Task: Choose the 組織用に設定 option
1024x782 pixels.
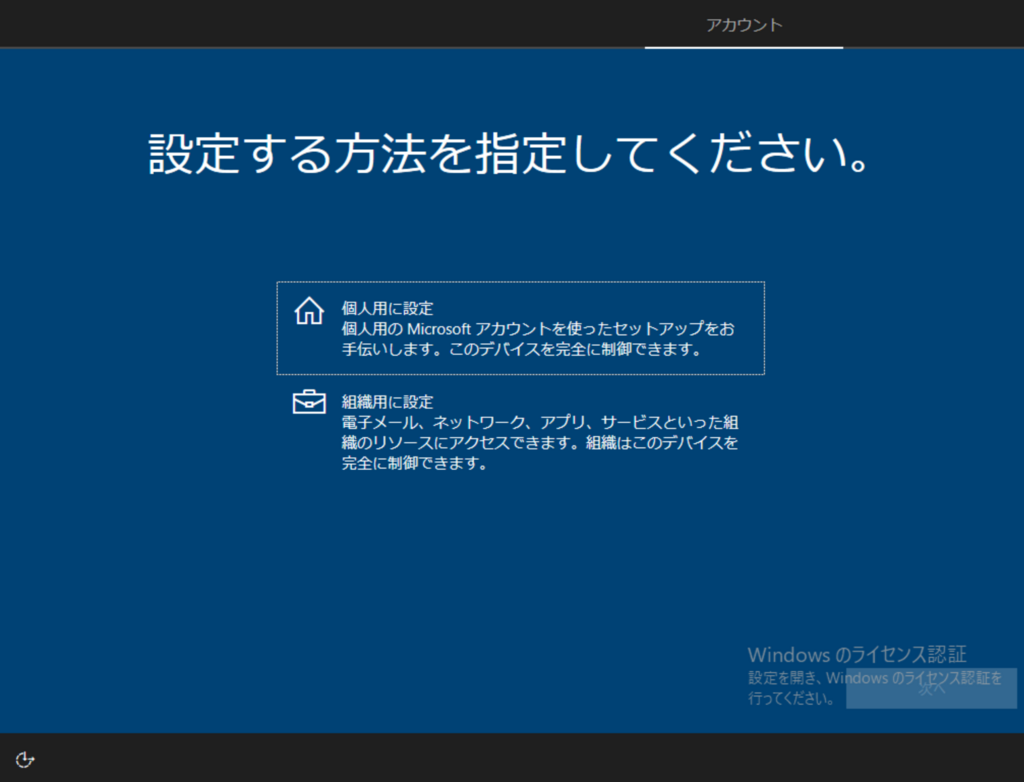Action: [x=520, y=432]
